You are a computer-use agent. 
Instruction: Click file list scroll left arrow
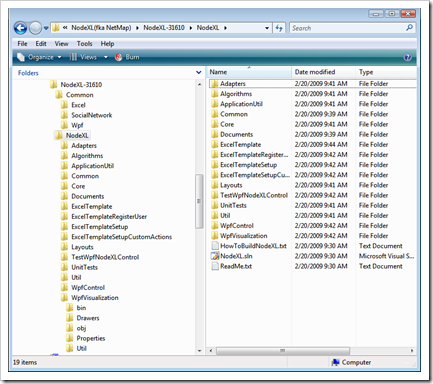tap(211, 351)
